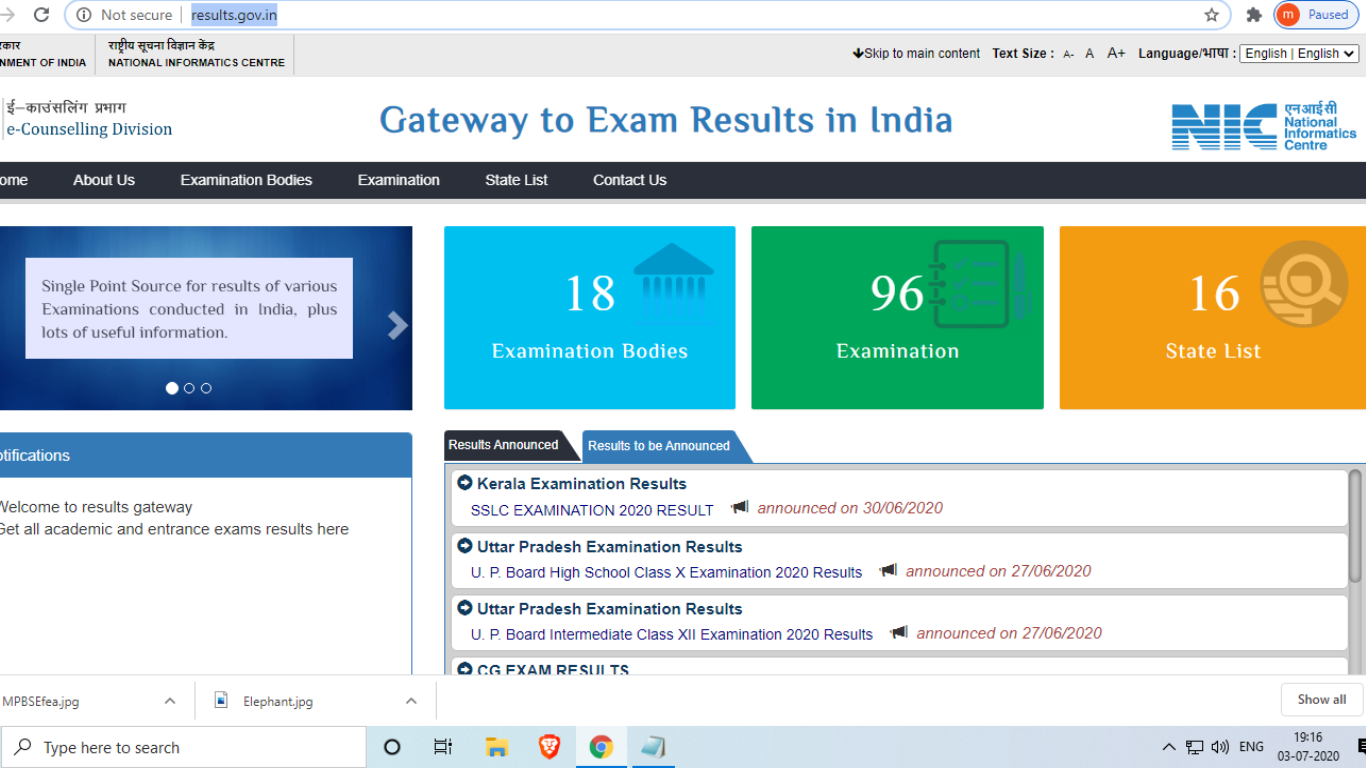The image size is (1366, 768).
Task: Click the NIC National Informatics Centre logo
Action: tap(1264, 127)
